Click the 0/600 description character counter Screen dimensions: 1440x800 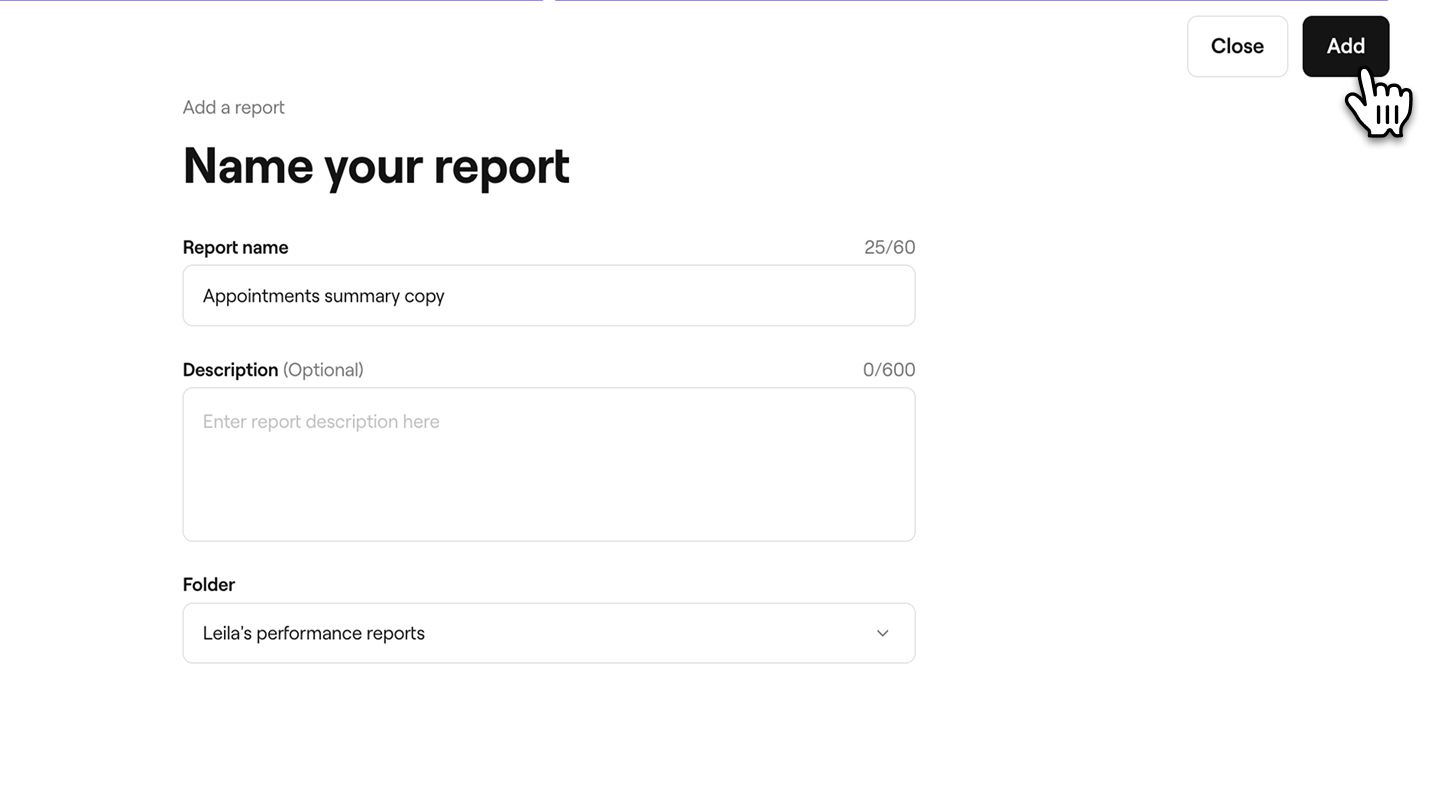click(888, 370)
